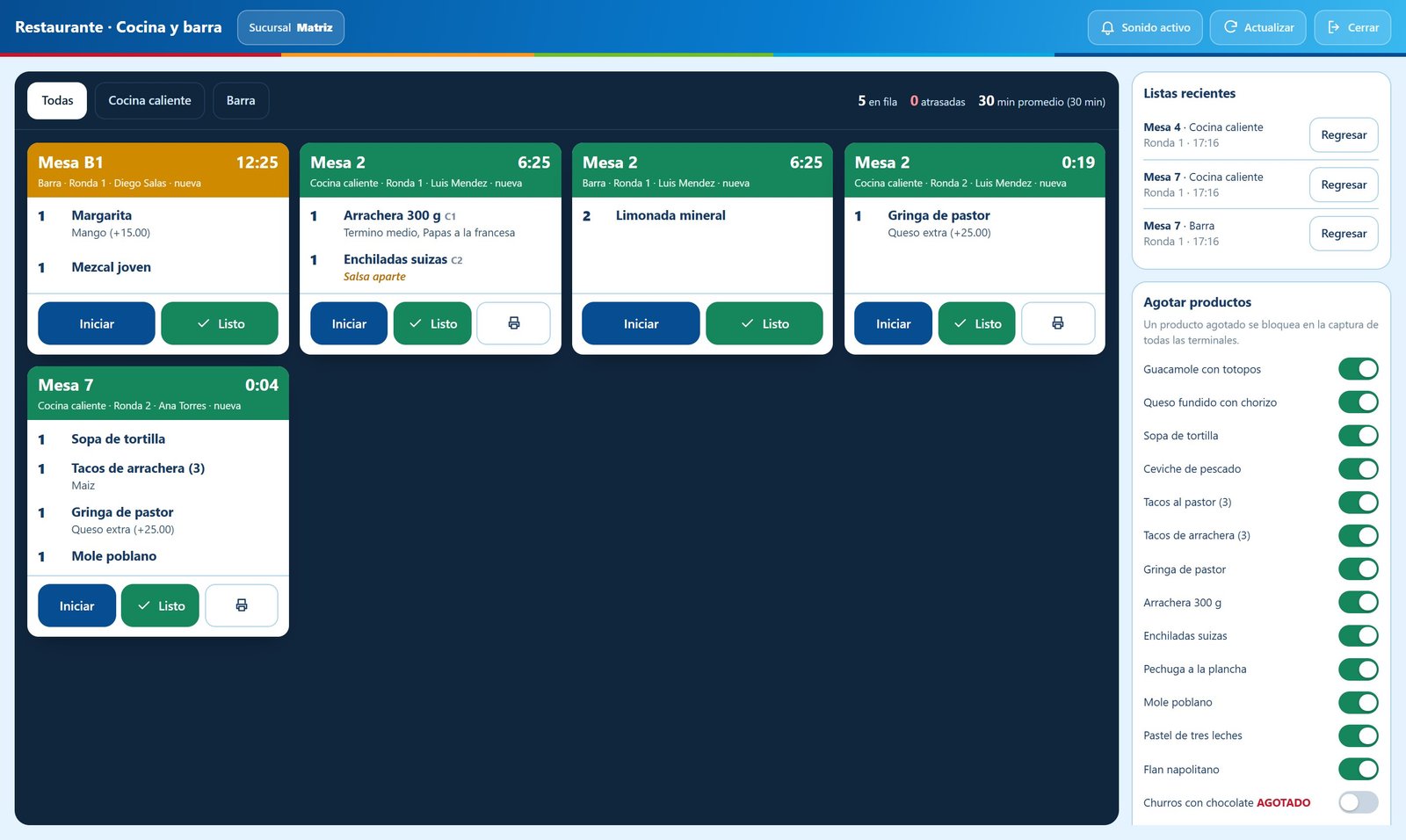
Task: Toggle the Sonido activo bell button
Action: 1145,27
